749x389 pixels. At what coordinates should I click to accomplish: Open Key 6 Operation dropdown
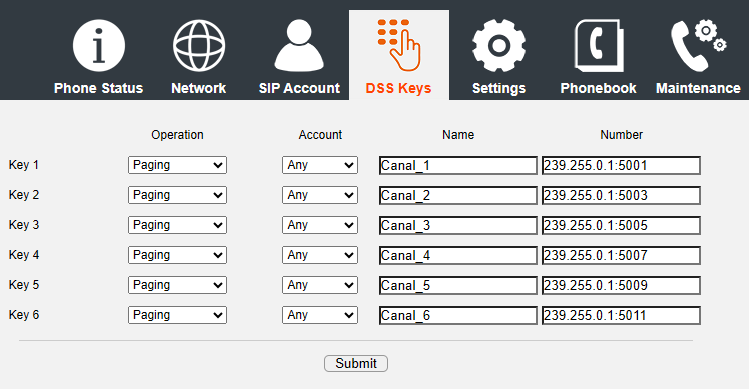click(177, 315)
